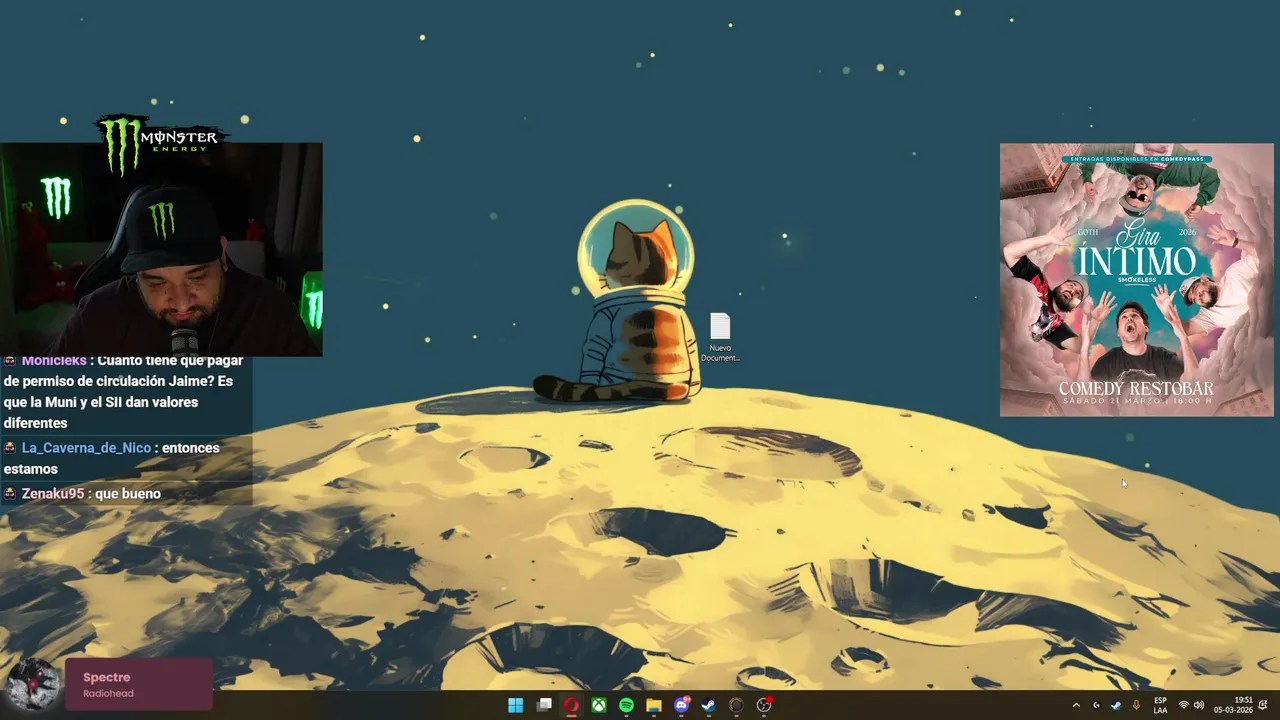Open the Windows Start menu

[515, 705]
